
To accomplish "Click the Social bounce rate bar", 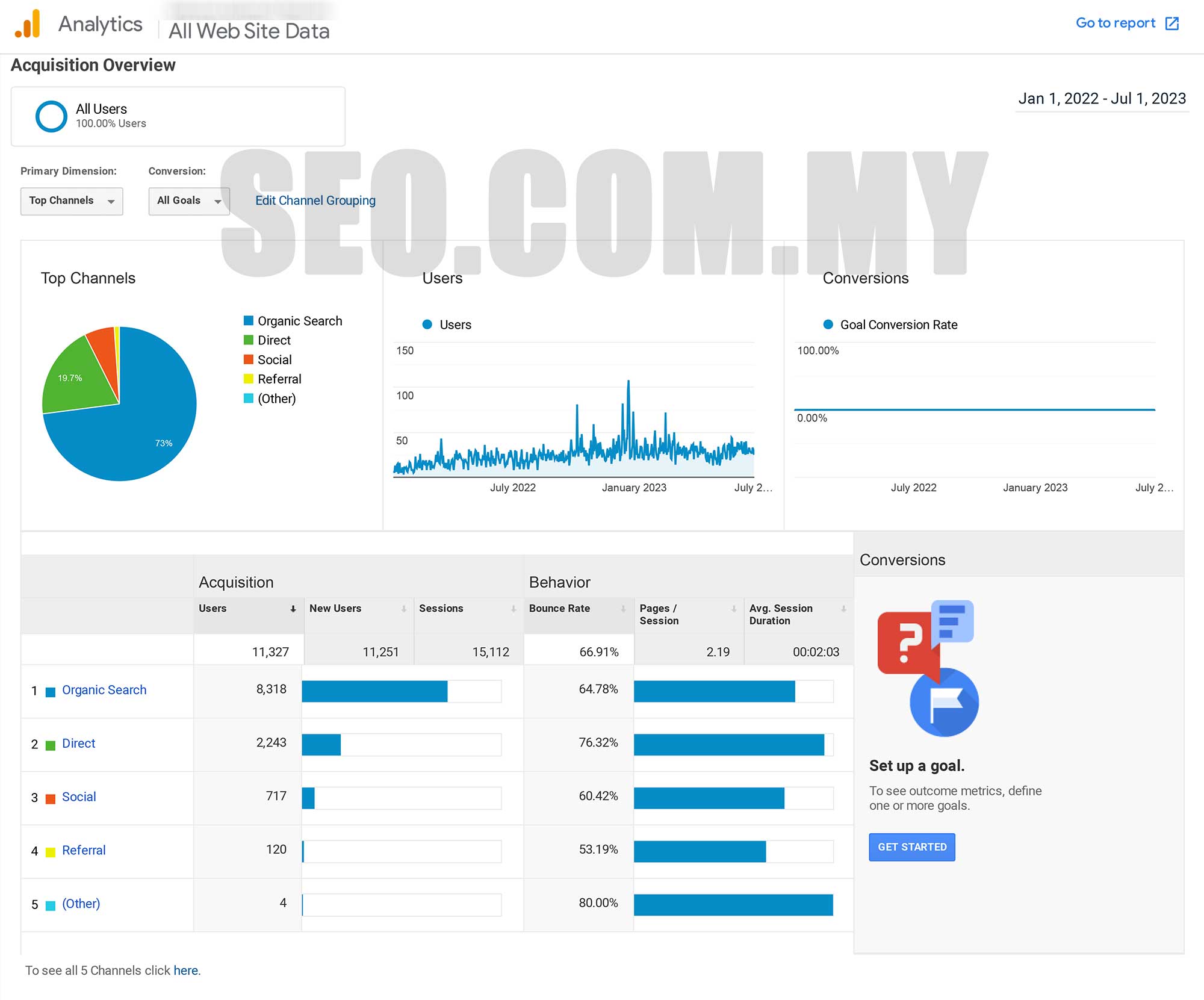I will point(709,798).
